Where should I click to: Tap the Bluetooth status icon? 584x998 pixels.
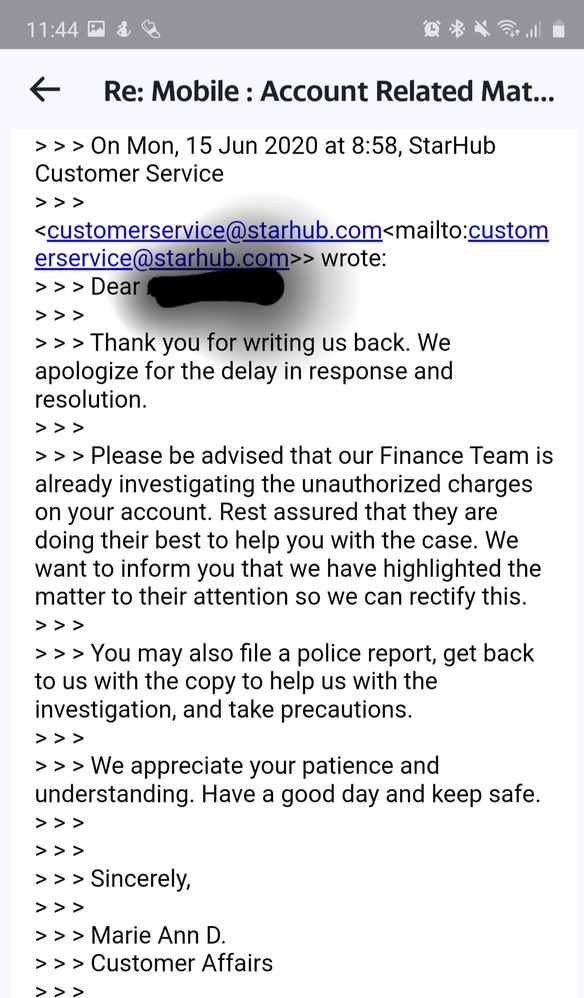[x=457, y=29]
